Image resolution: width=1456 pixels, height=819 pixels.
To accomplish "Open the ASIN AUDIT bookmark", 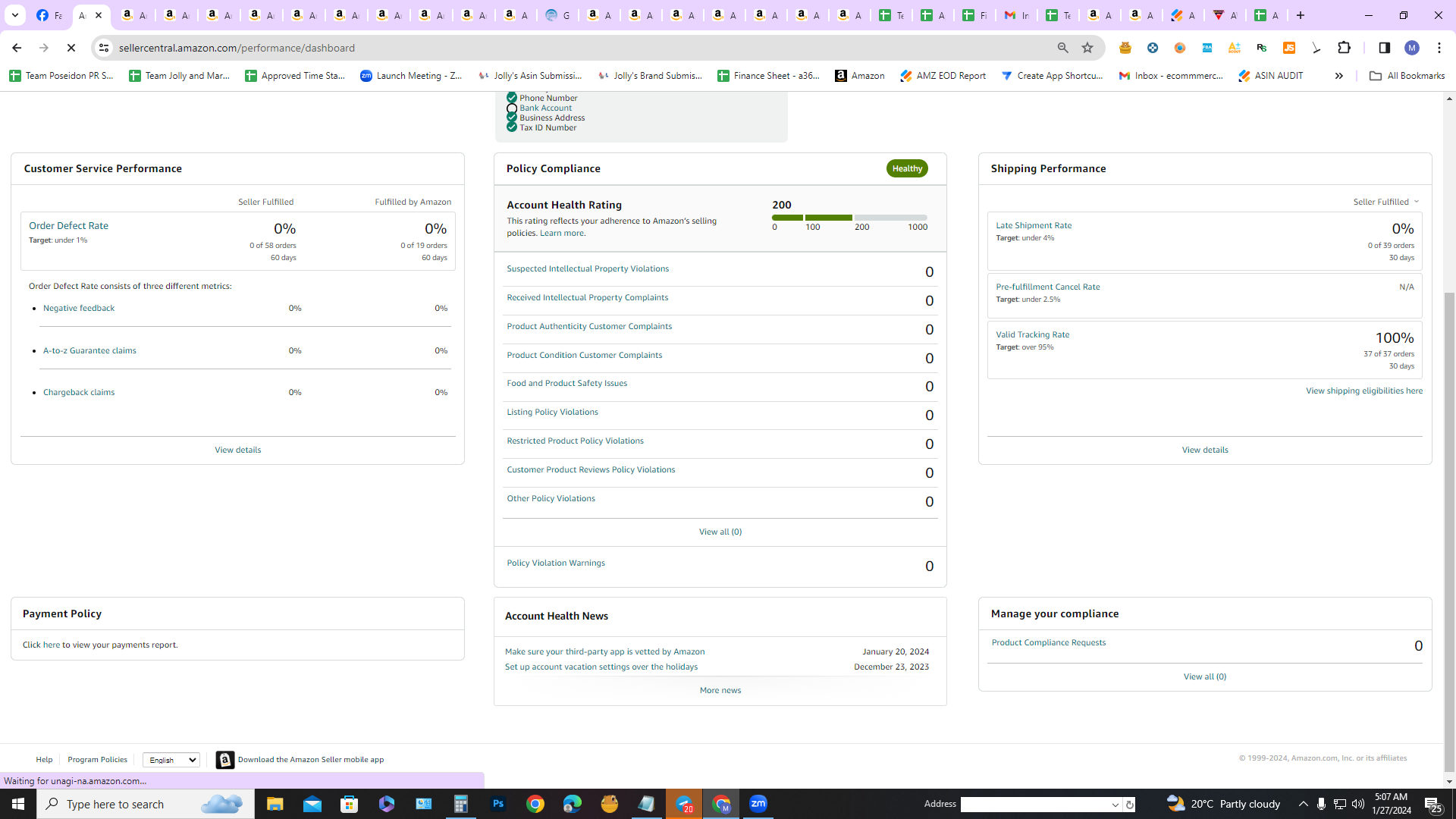I will [1271, 76].
